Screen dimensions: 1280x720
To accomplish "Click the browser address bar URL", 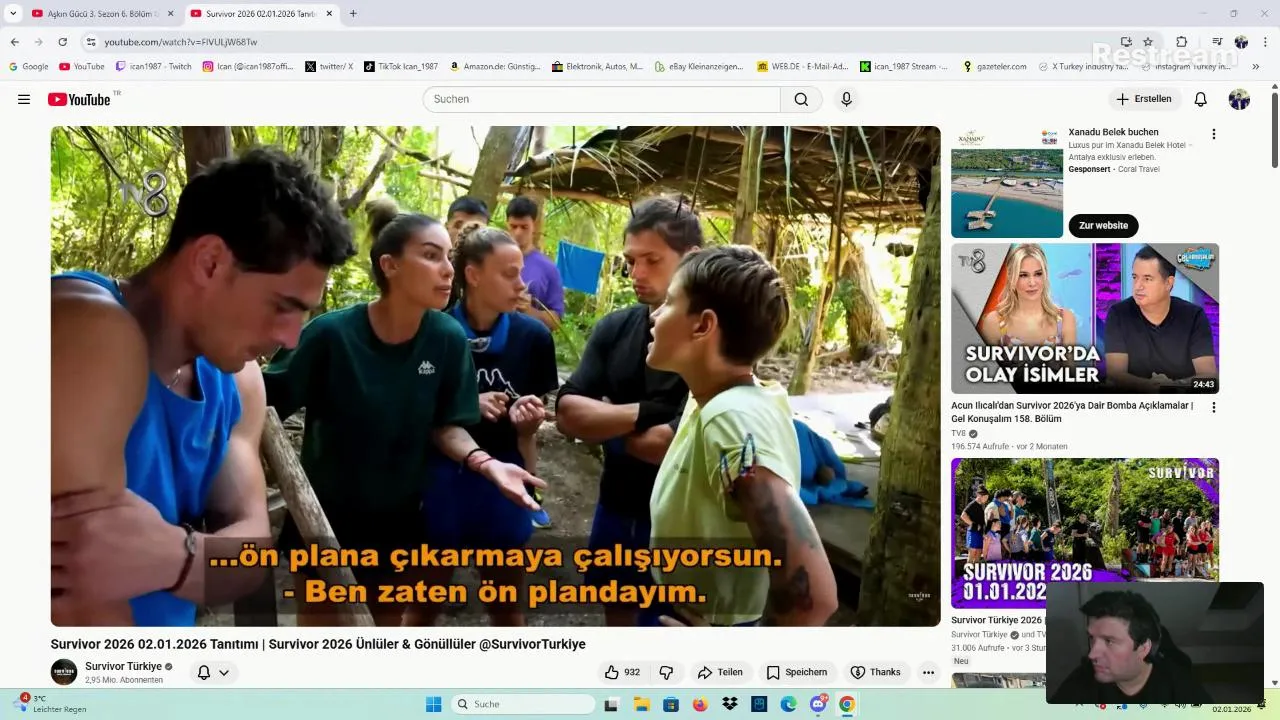I will [180, 42].
